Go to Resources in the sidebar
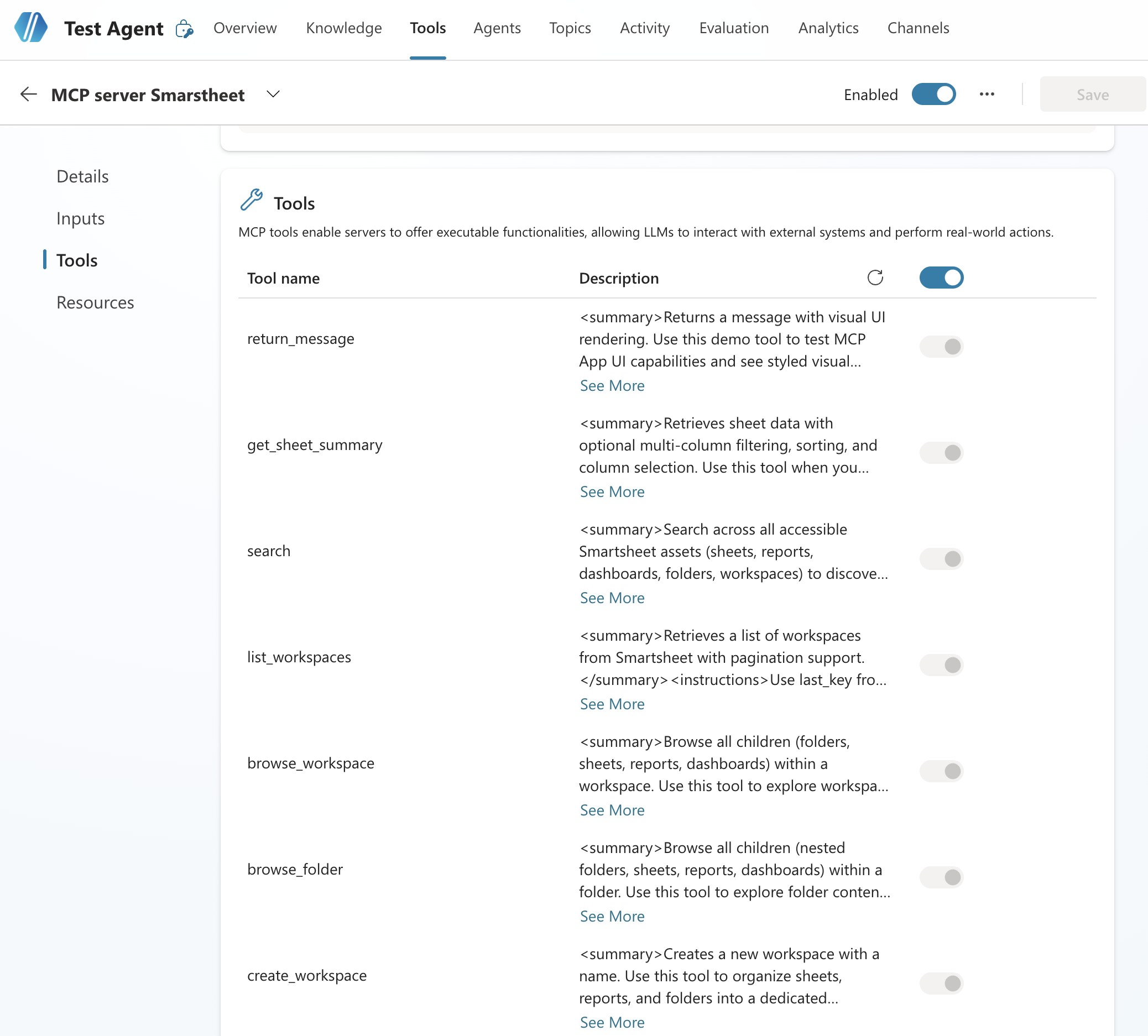The image size is (1148, 1036). coord(95,302)
